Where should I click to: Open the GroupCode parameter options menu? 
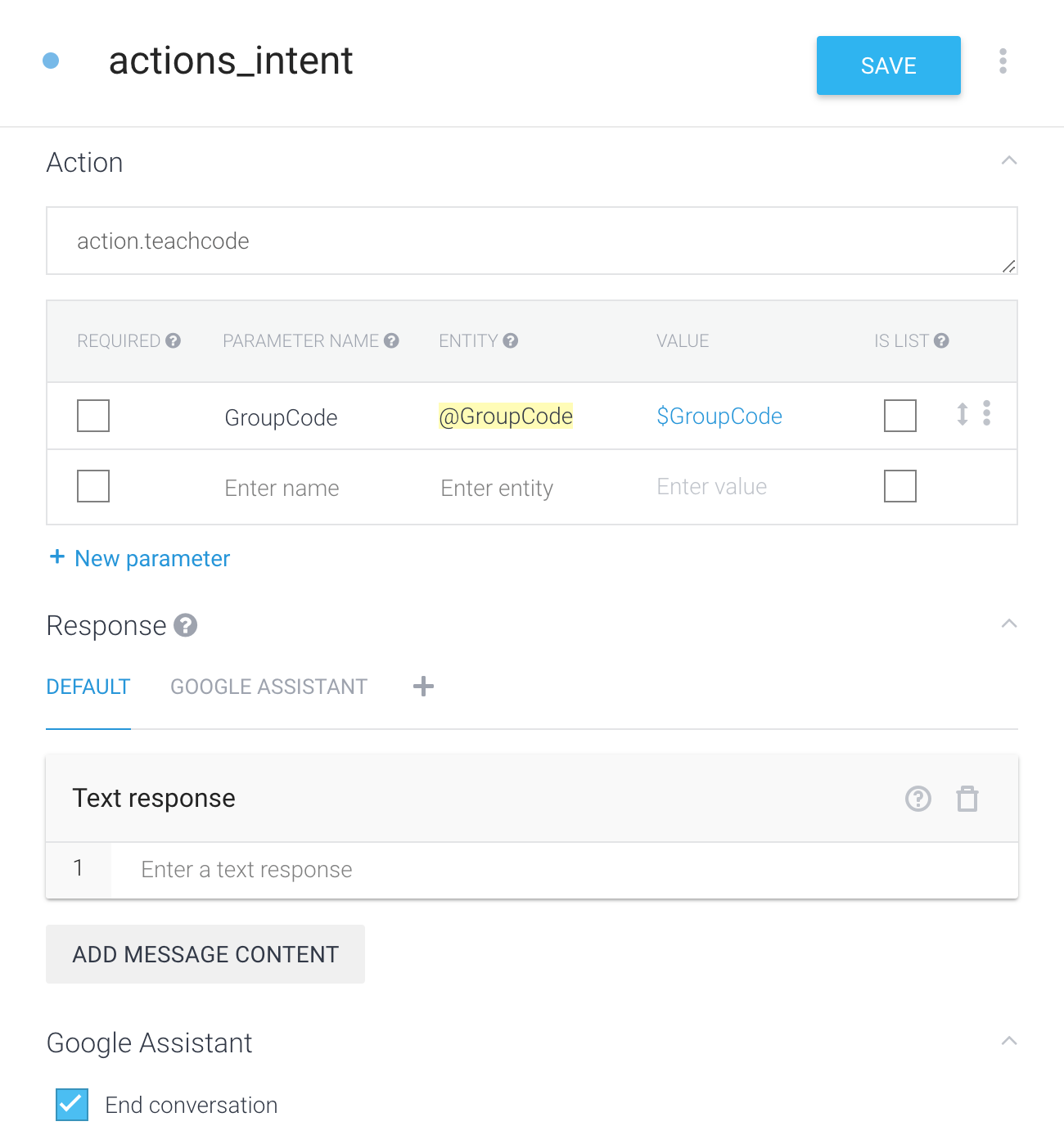point(986,416)
